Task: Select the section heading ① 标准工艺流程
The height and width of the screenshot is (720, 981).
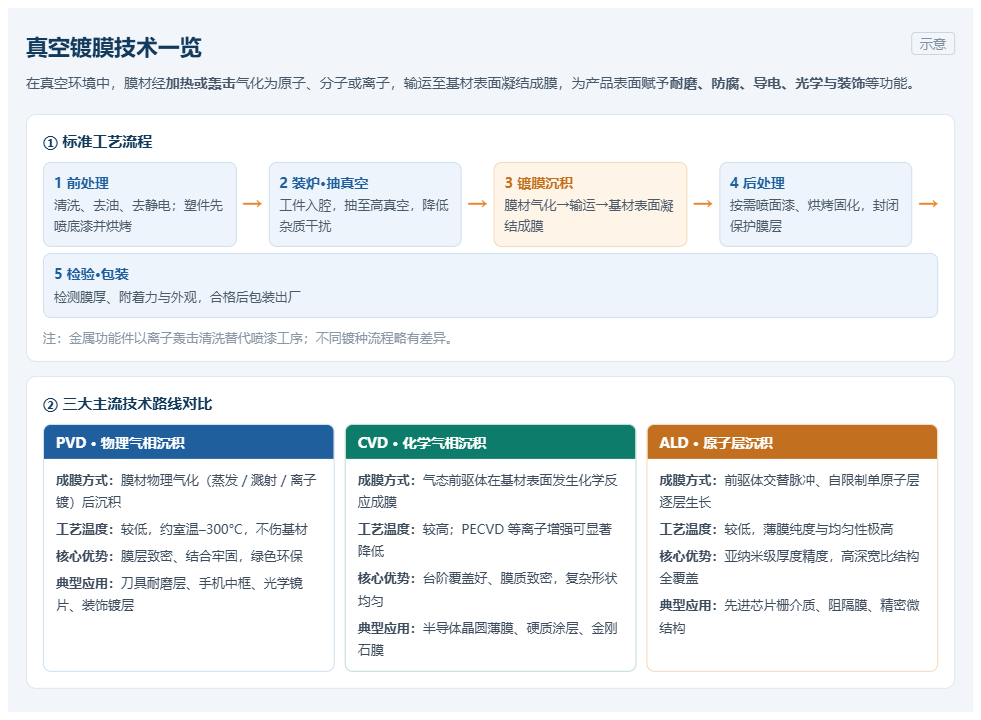Action: [98, 142]
